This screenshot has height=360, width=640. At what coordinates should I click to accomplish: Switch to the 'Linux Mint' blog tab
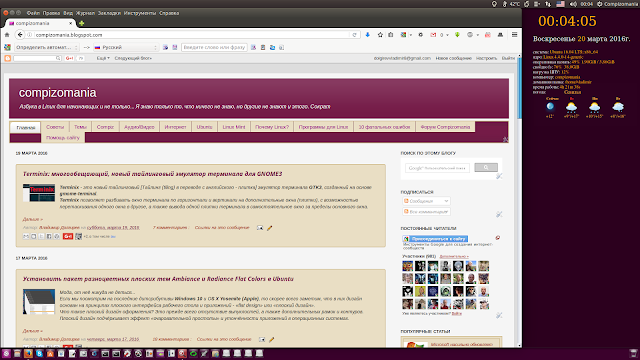pos(234,127)
